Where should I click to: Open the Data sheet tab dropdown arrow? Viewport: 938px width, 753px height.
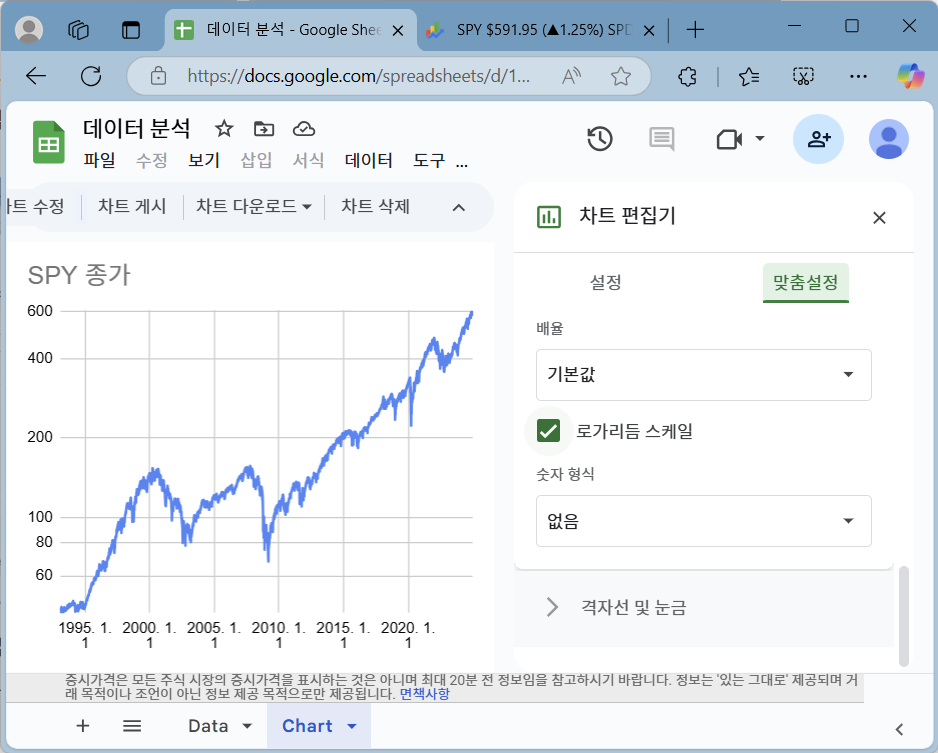click(247, 726)
